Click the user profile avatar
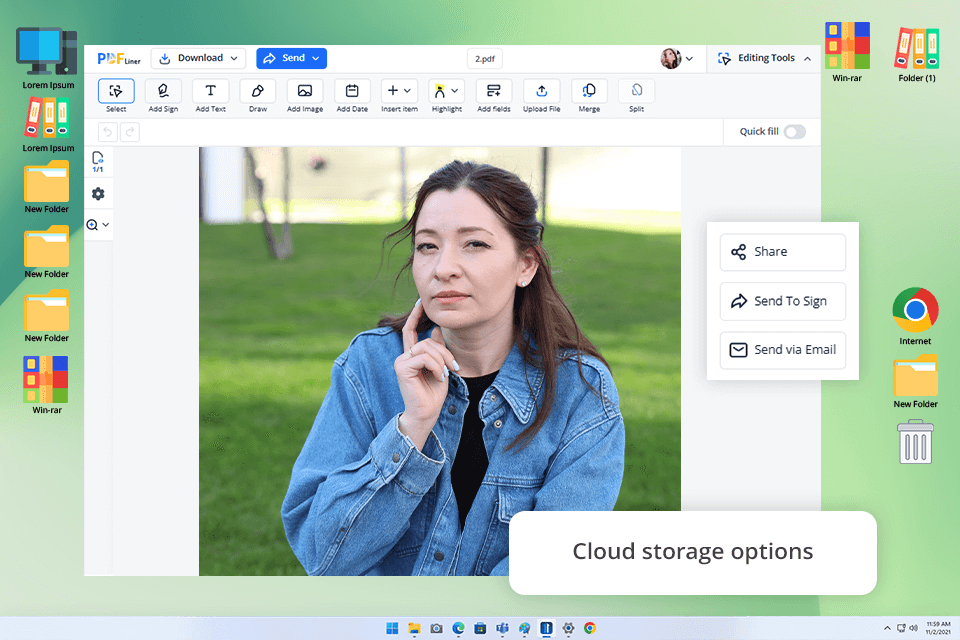 tap(671, 59)
